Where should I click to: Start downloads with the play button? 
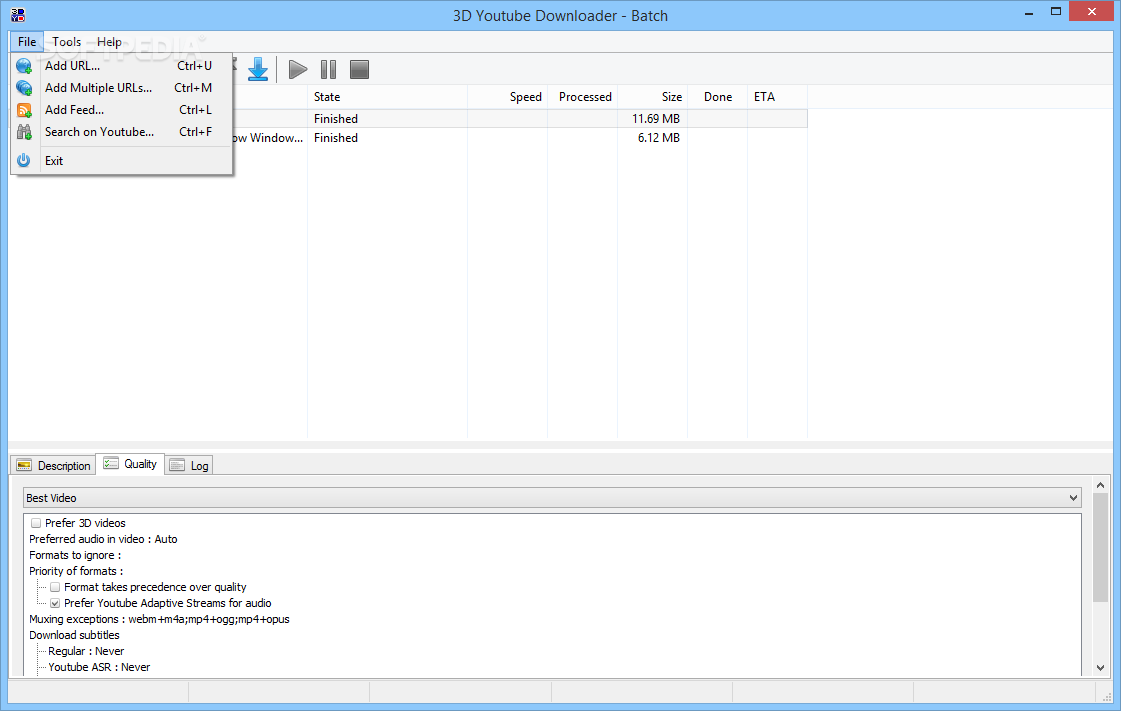[298, 69]
